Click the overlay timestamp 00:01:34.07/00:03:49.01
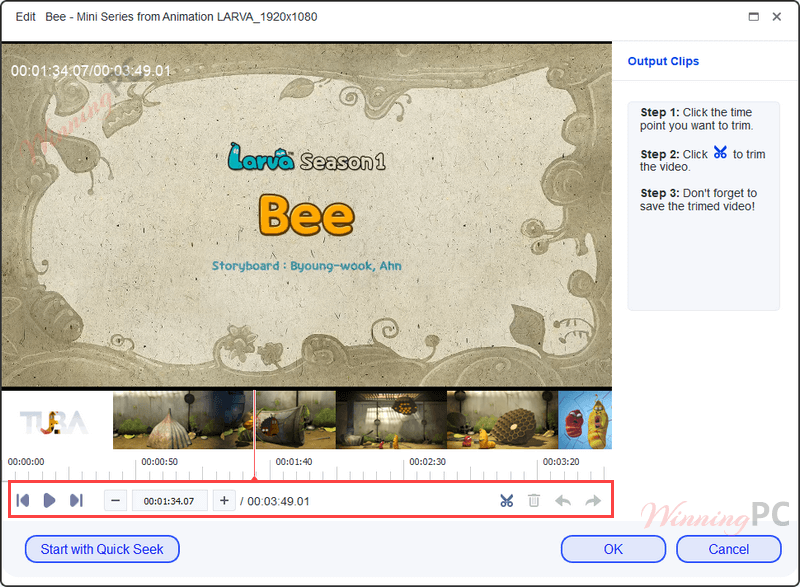800x587 pixels. 91,71
